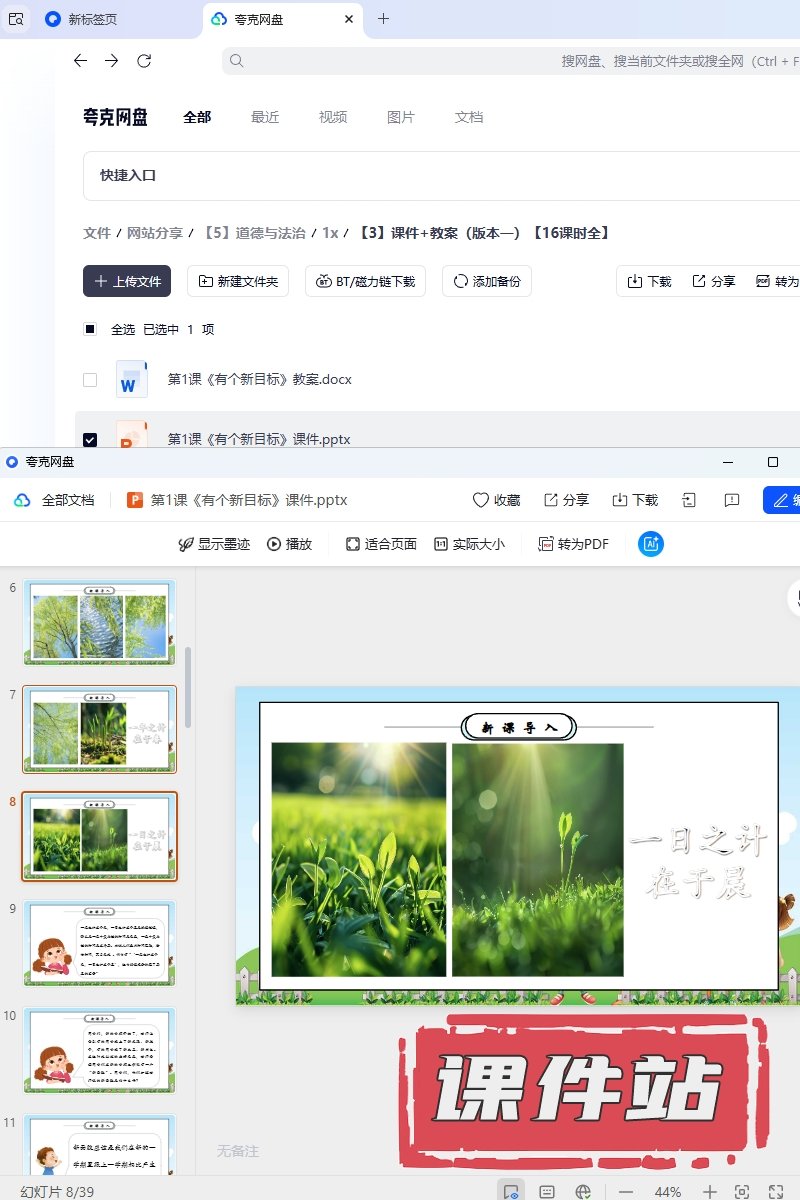The image size is (800, 1200).
Task: Click the 转为PDF icon in viewer toolbar
Action: pyautogui.click(x=546, y=544)
